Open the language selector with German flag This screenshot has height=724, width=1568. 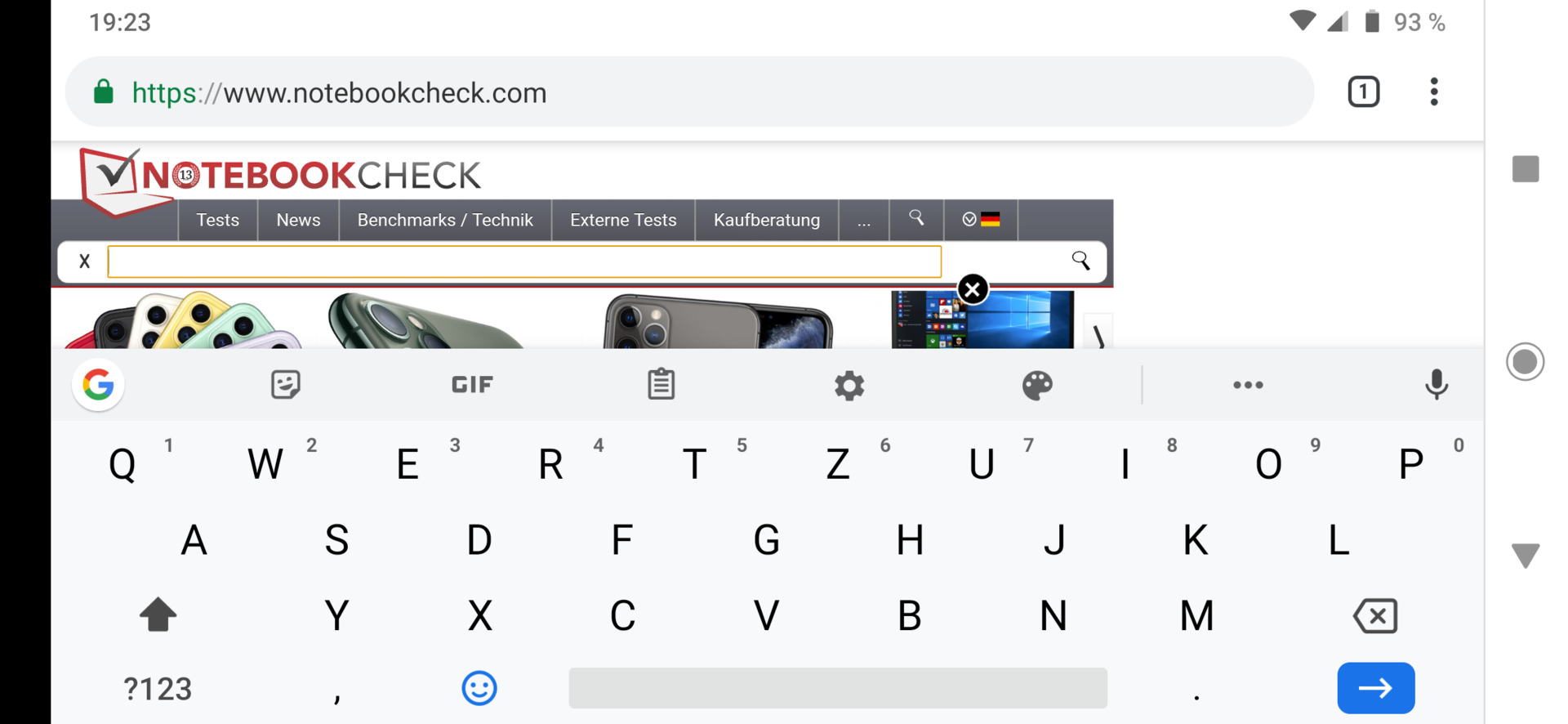[x=981, y=220]
